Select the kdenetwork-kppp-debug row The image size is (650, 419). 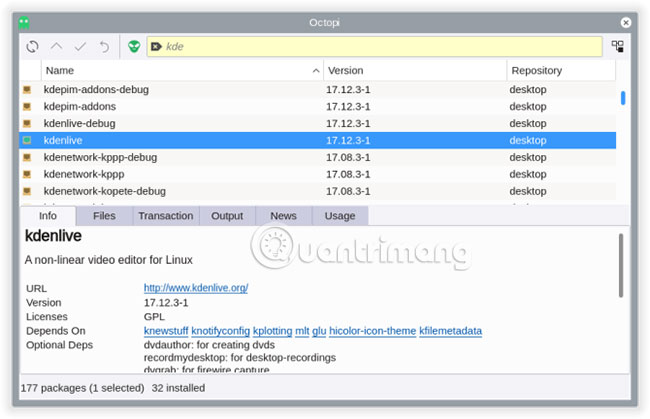point(318,157)
